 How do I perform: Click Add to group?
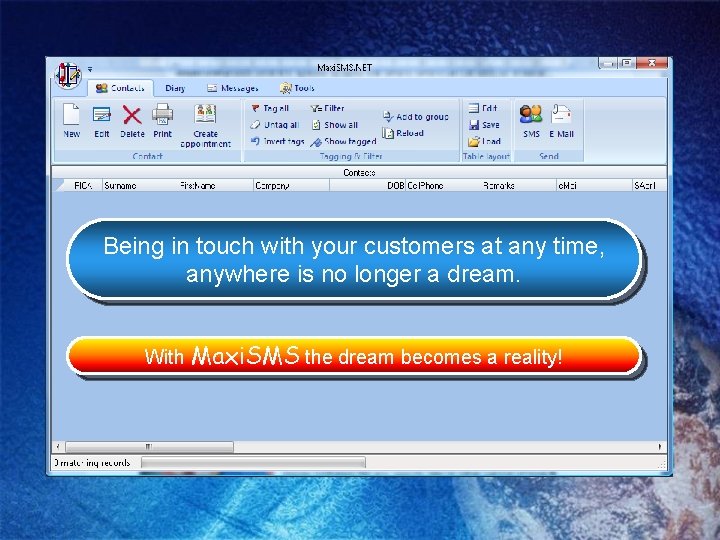(x=416, y=117)
